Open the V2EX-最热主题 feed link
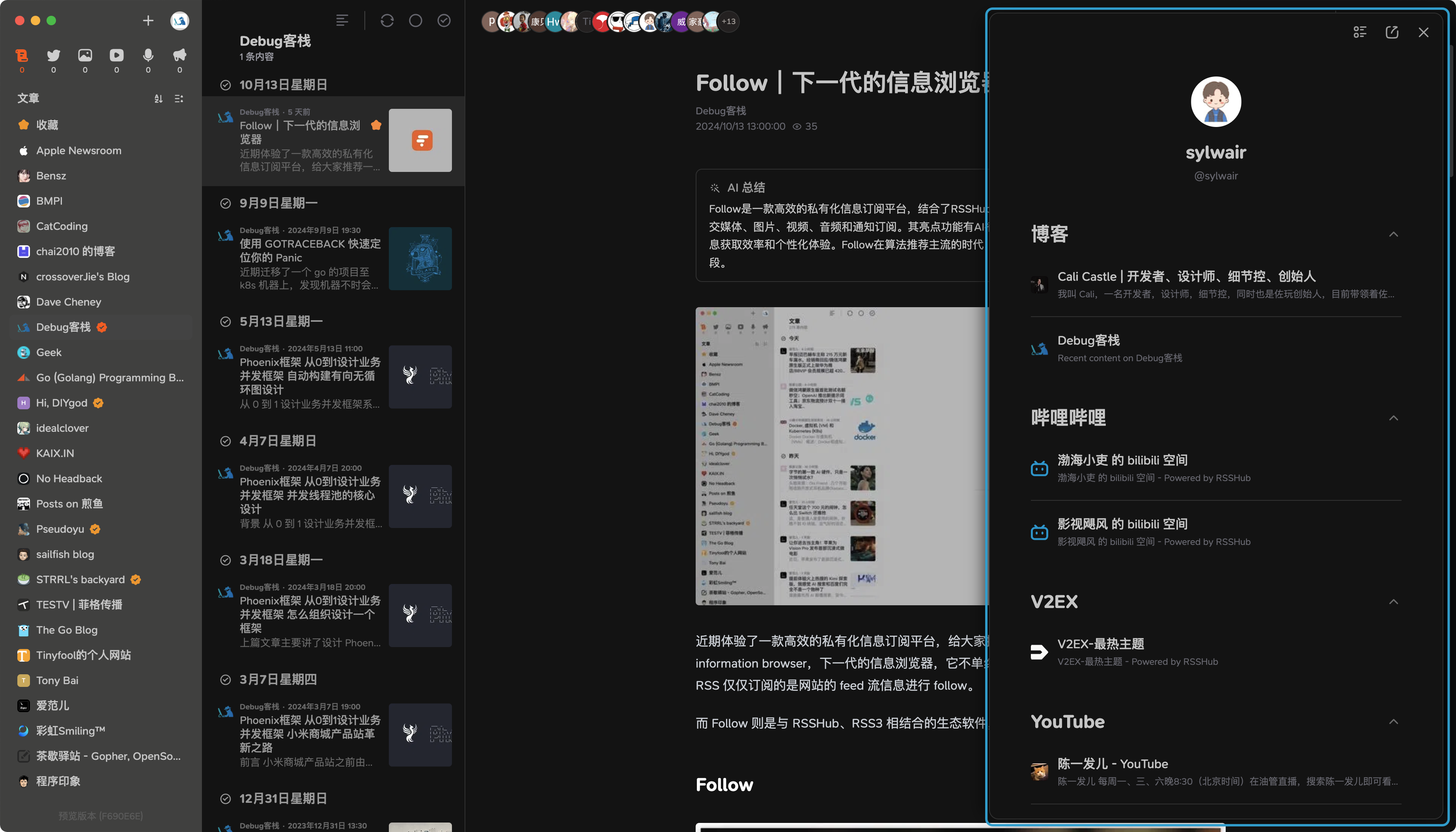Screen dimensions: 1456x832 pos(1101,644)
